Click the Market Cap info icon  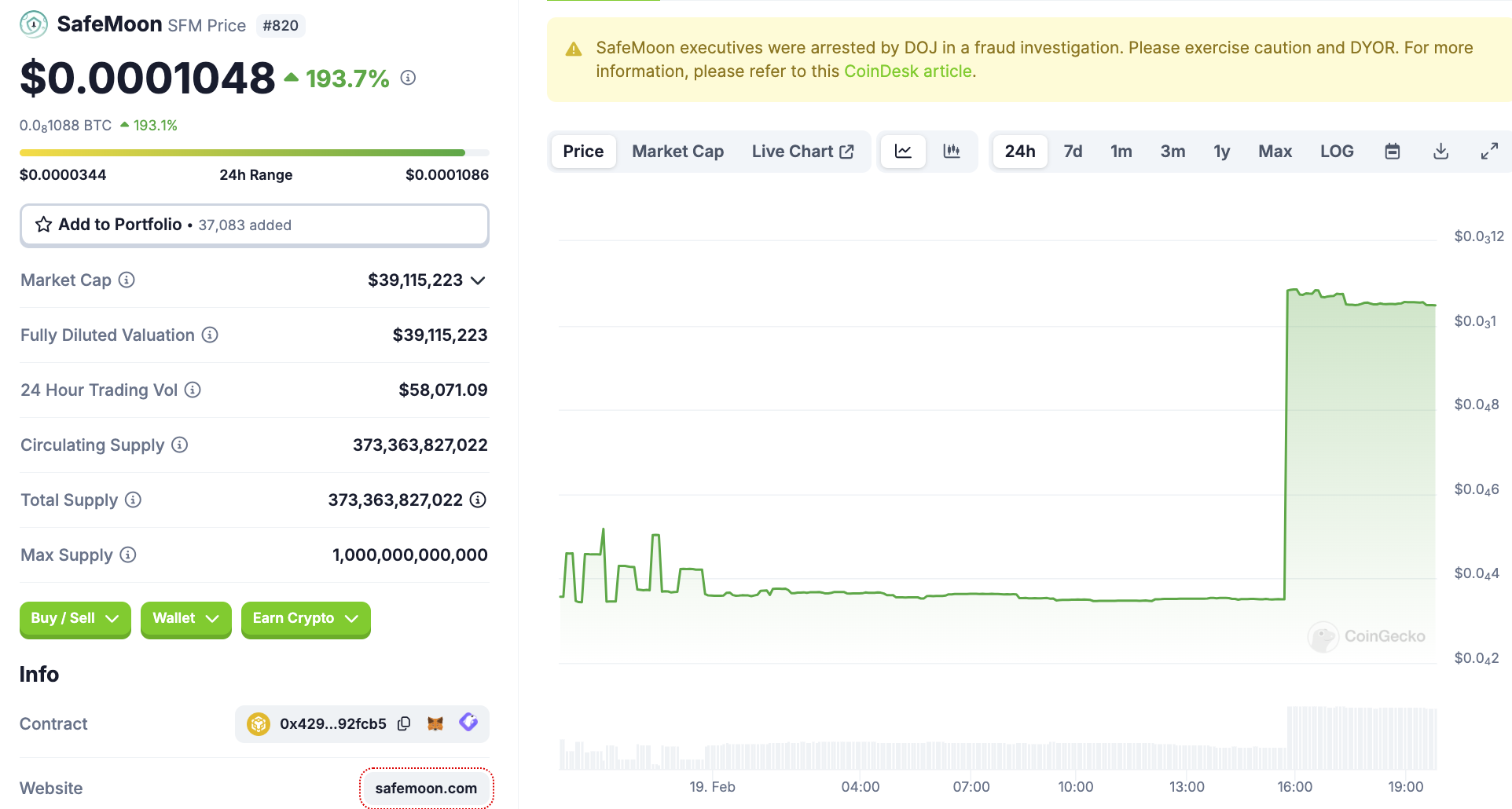point(127,280)
